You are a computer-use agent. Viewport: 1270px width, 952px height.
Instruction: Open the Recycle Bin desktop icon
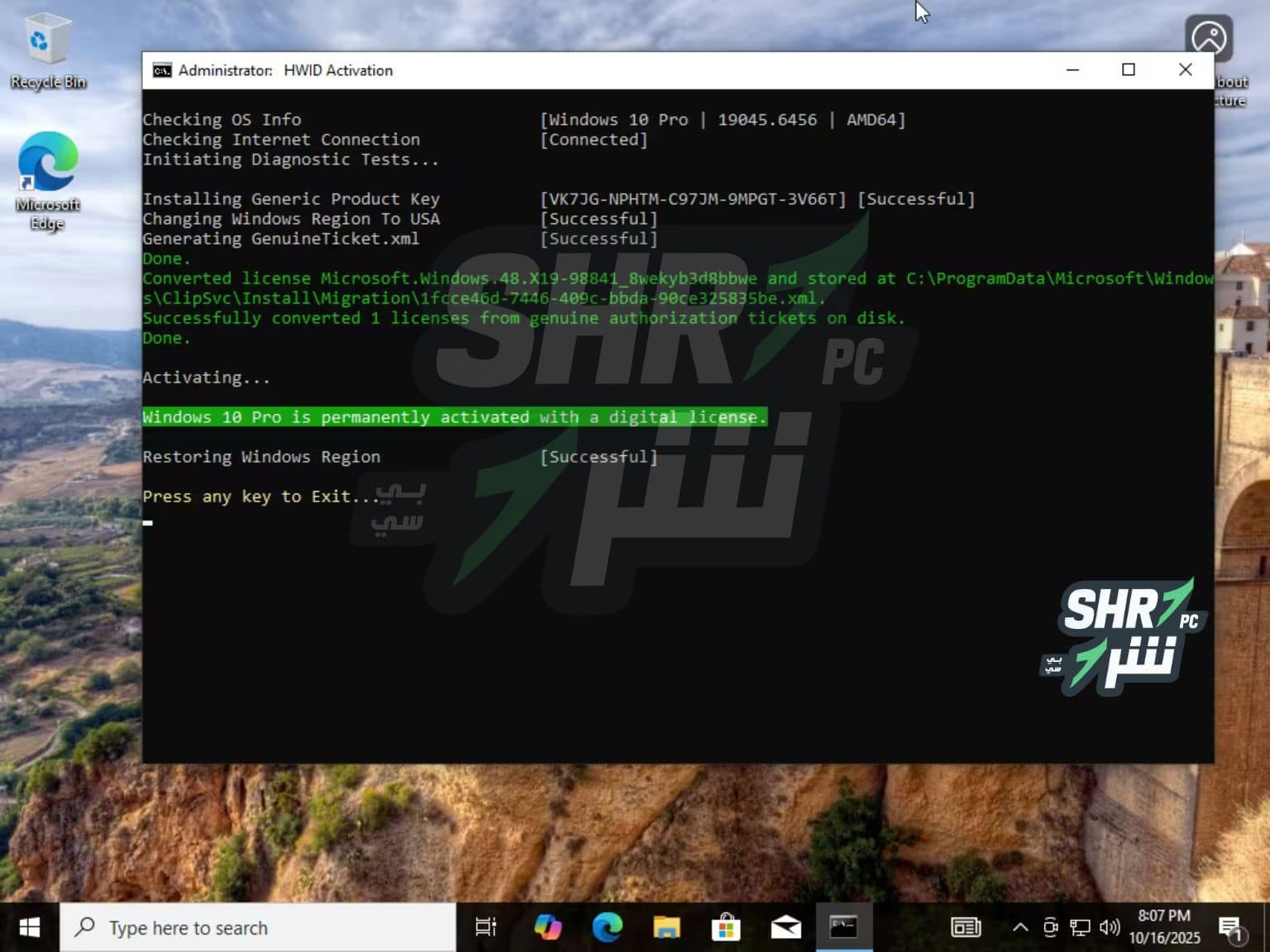(x=47, y=50)
